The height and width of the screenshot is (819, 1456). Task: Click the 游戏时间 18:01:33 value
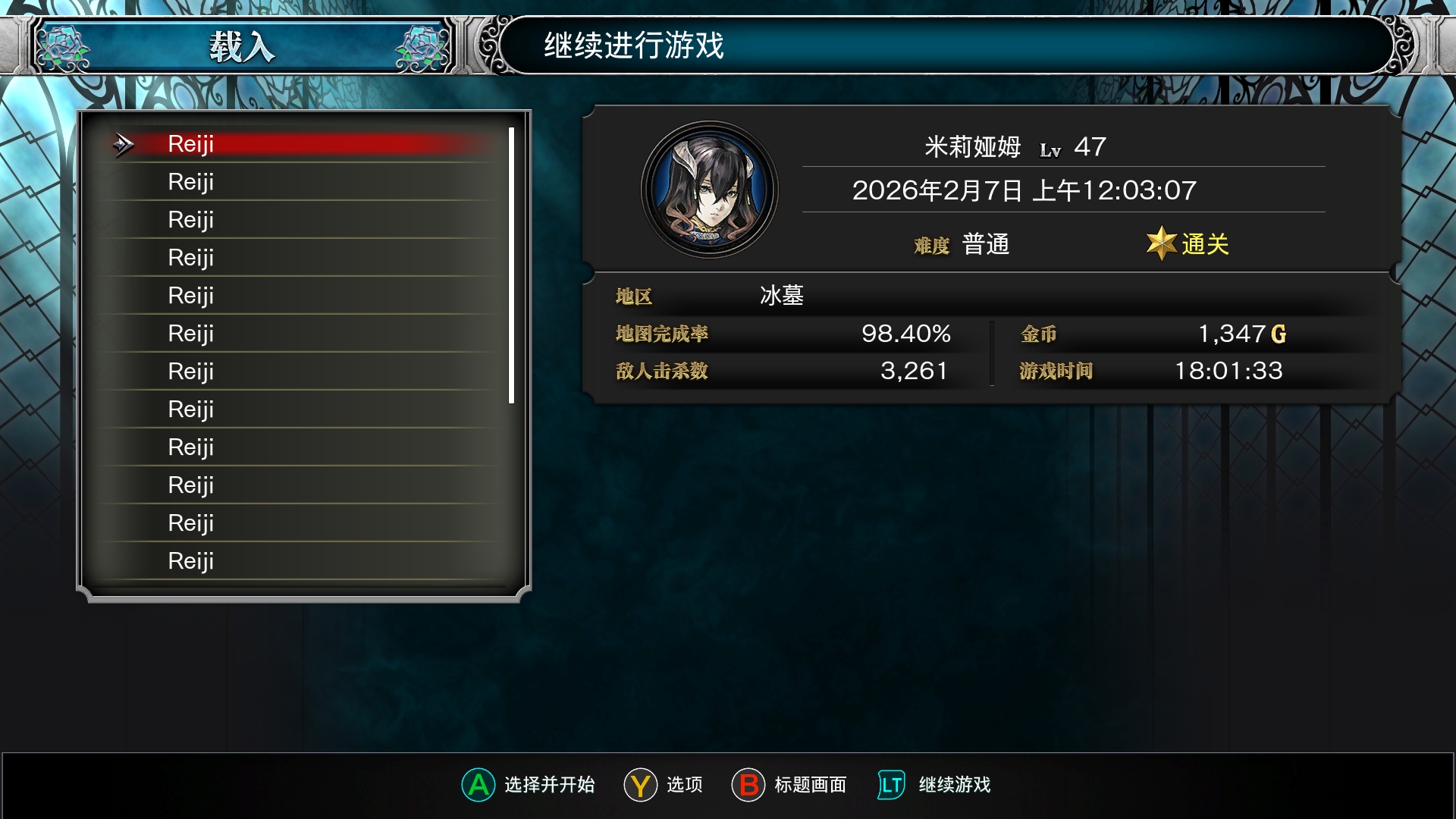[1228, 371]
